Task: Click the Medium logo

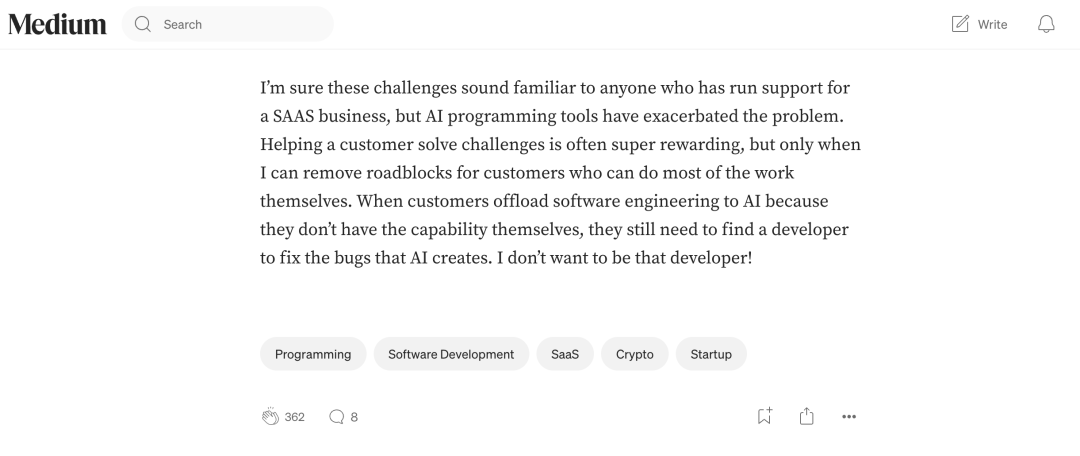Action: click(57, 24)
